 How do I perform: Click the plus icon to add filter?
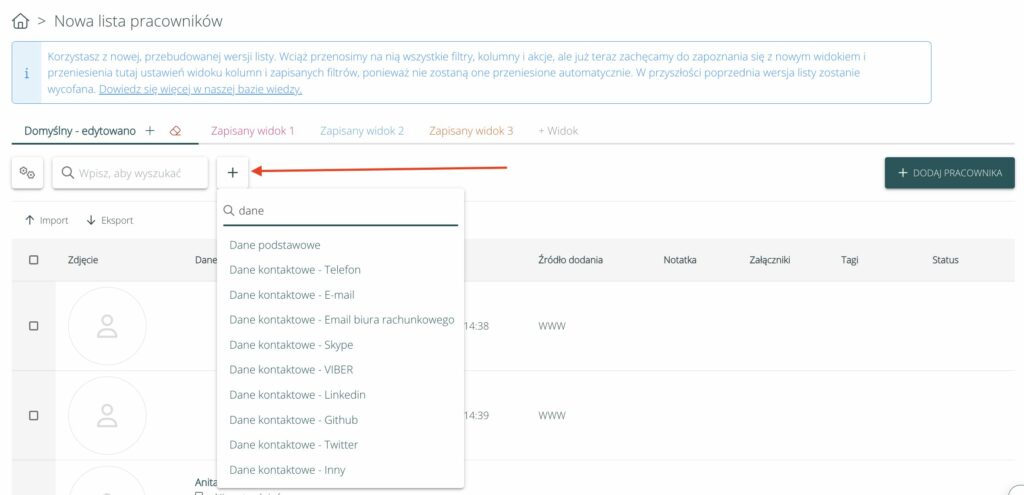tap(232, 173)
